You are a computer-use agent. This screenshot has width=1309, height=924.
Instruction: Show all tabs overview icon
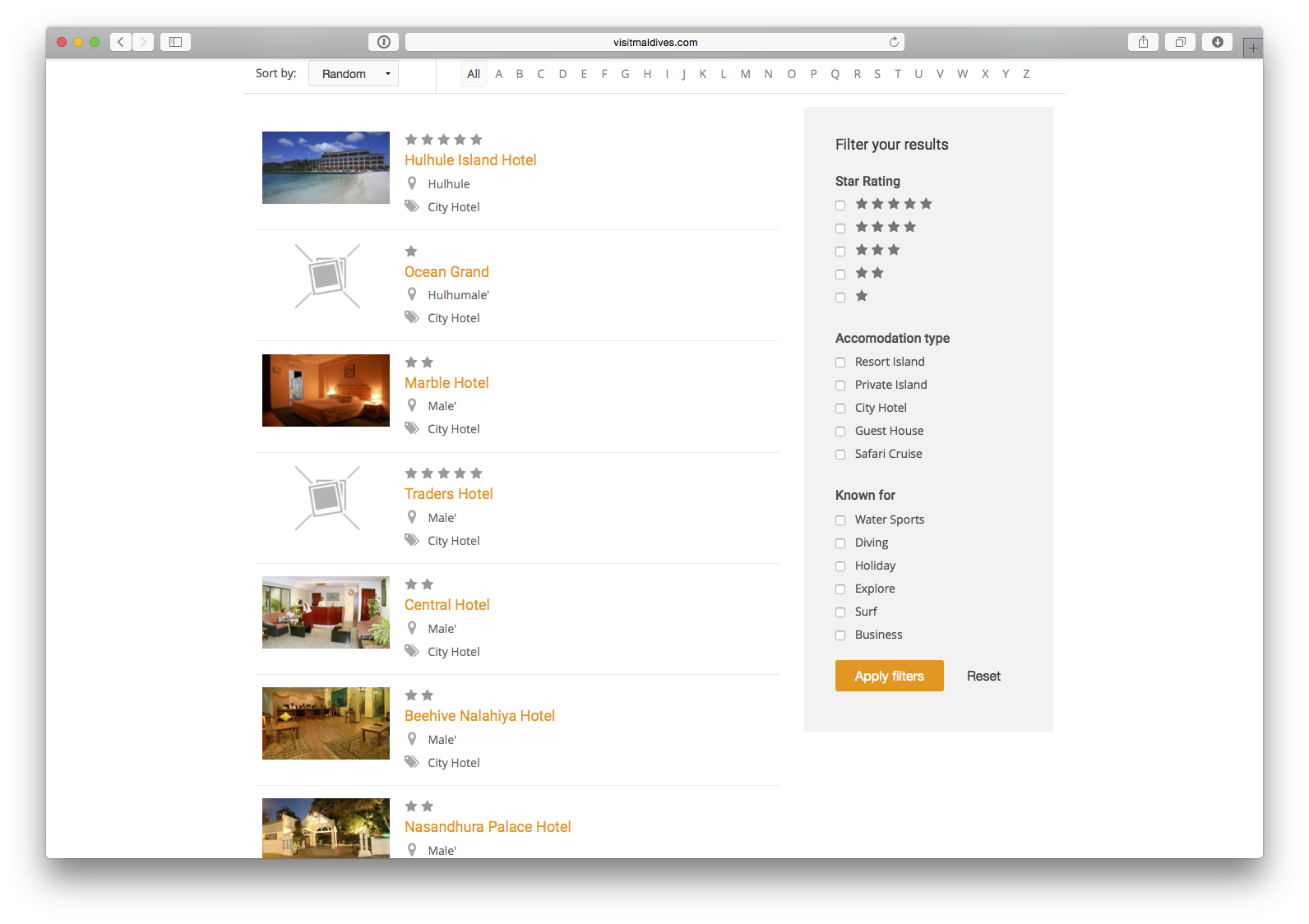pyautogui.click(x=1180, y=42)
